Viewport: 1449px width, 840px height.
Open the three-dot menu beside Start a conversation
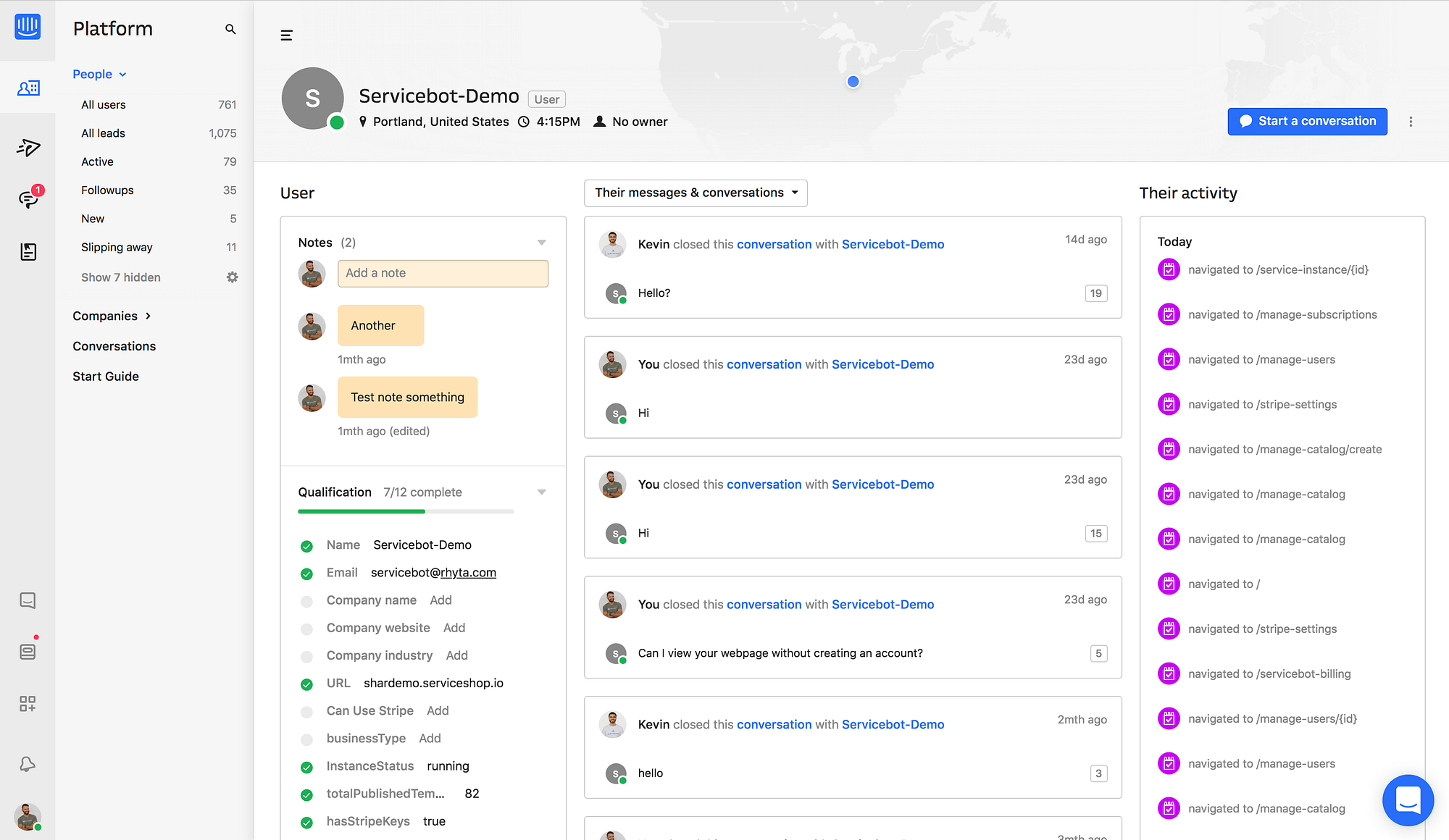(x=1410, y=122)
